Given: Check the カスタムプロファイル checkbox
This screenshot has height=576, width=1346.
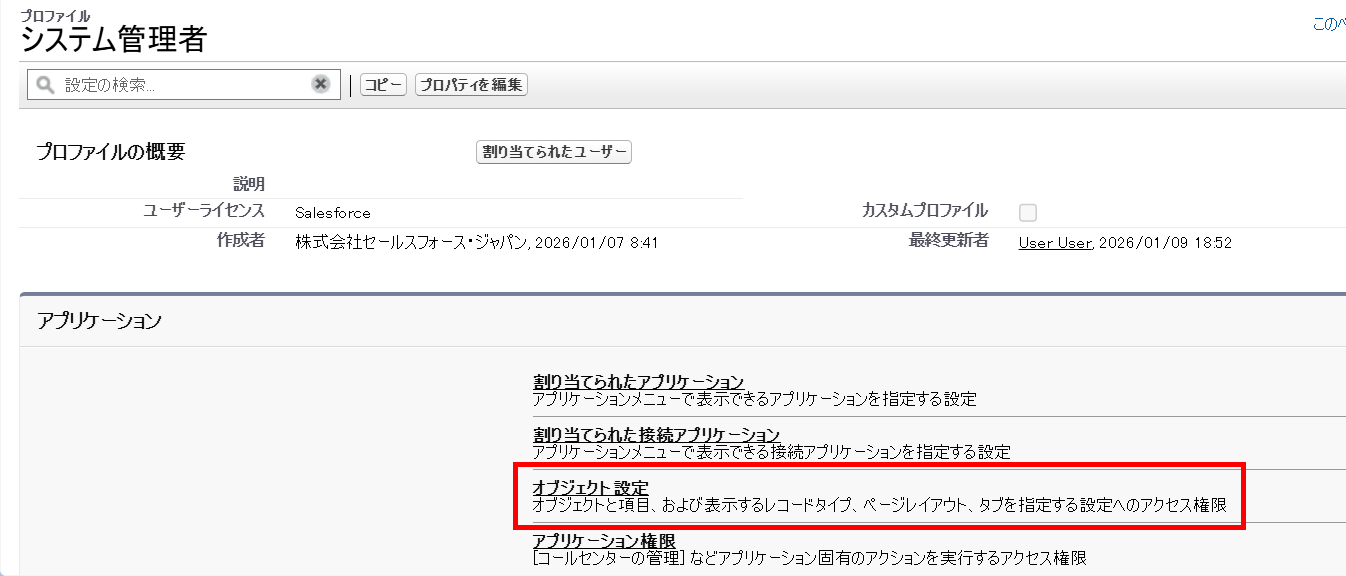Looking at the screenshot, I should coord(1028,212).
